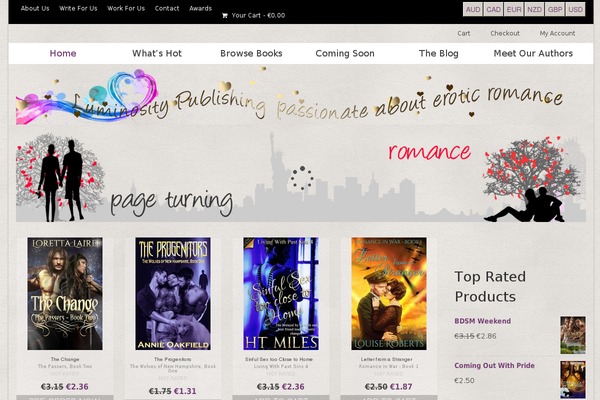
Task: Open BDSM Weekend top rated product
Action: pos(483,321)
